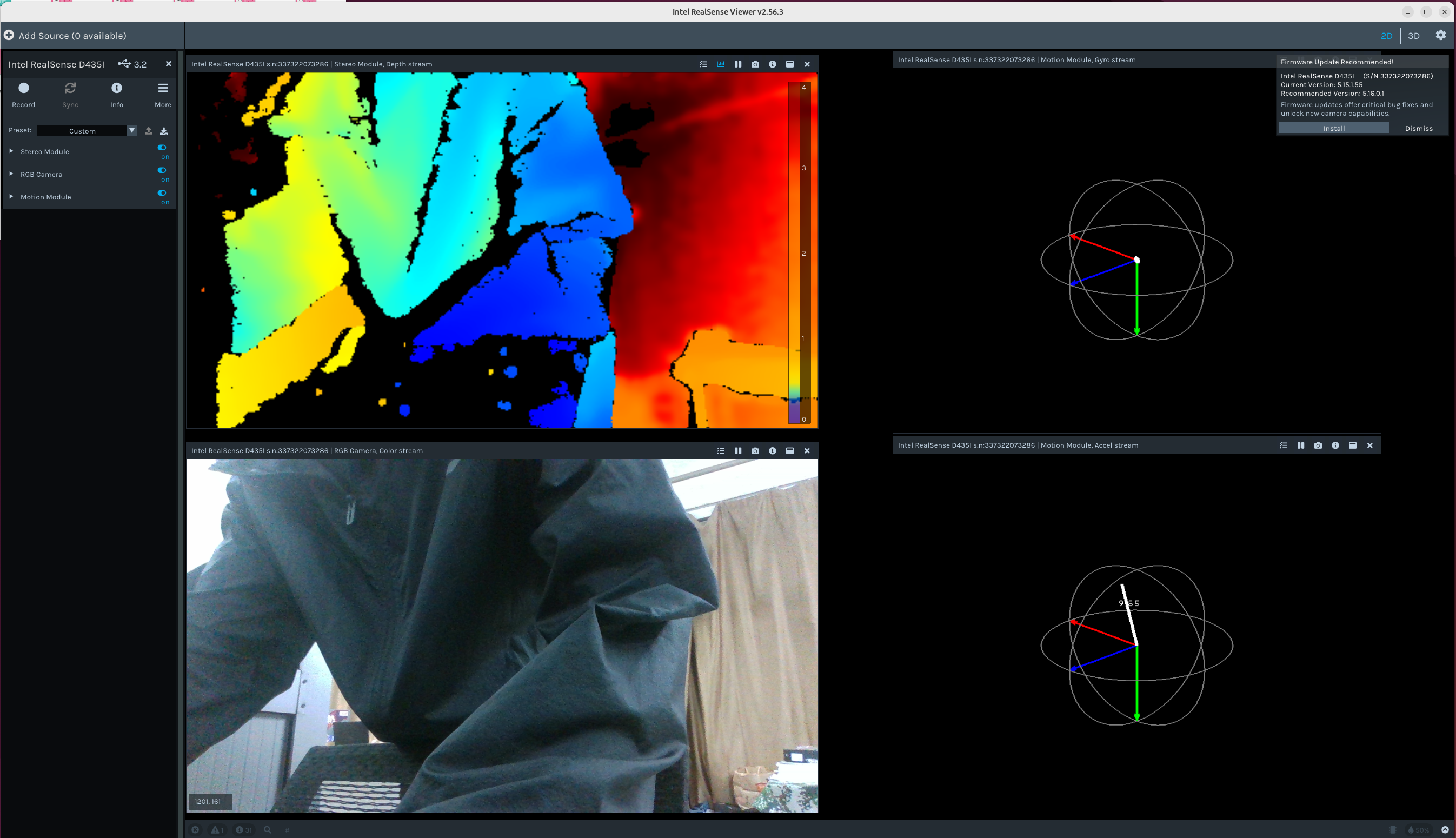Switch to the 3D view tab
Screen dimensions: 1456x838
1413,36
